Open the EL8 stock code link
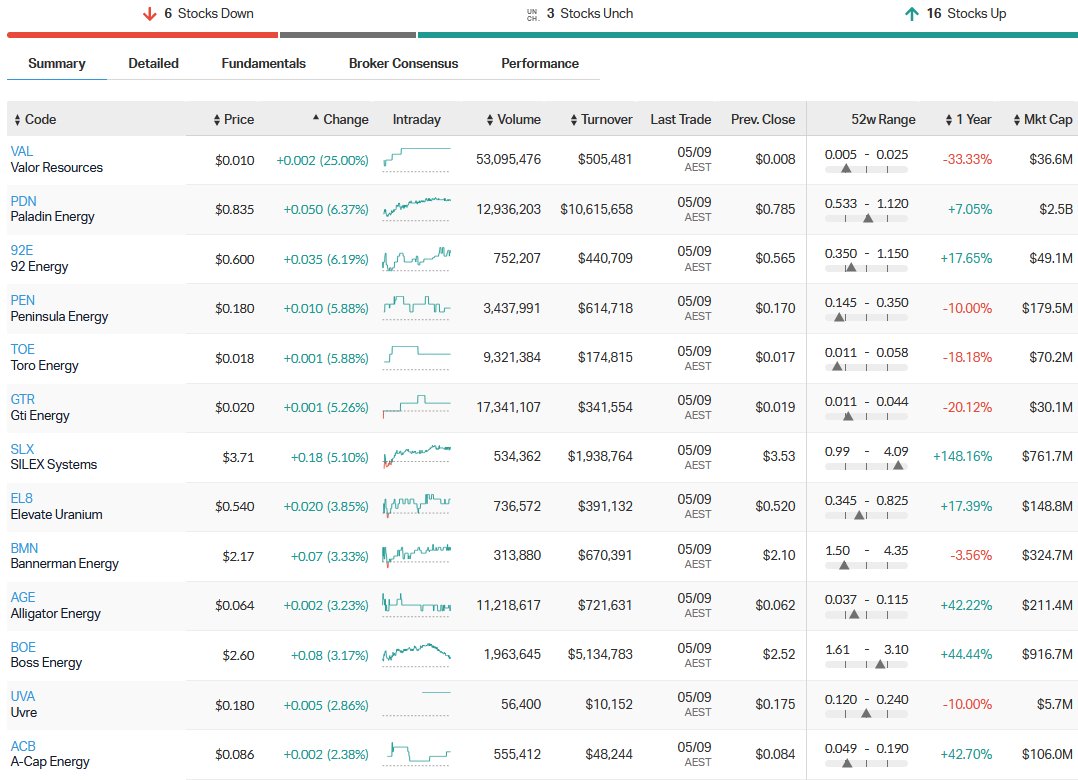This screenshot has width=1078, height=780. [x=21, y=498]
